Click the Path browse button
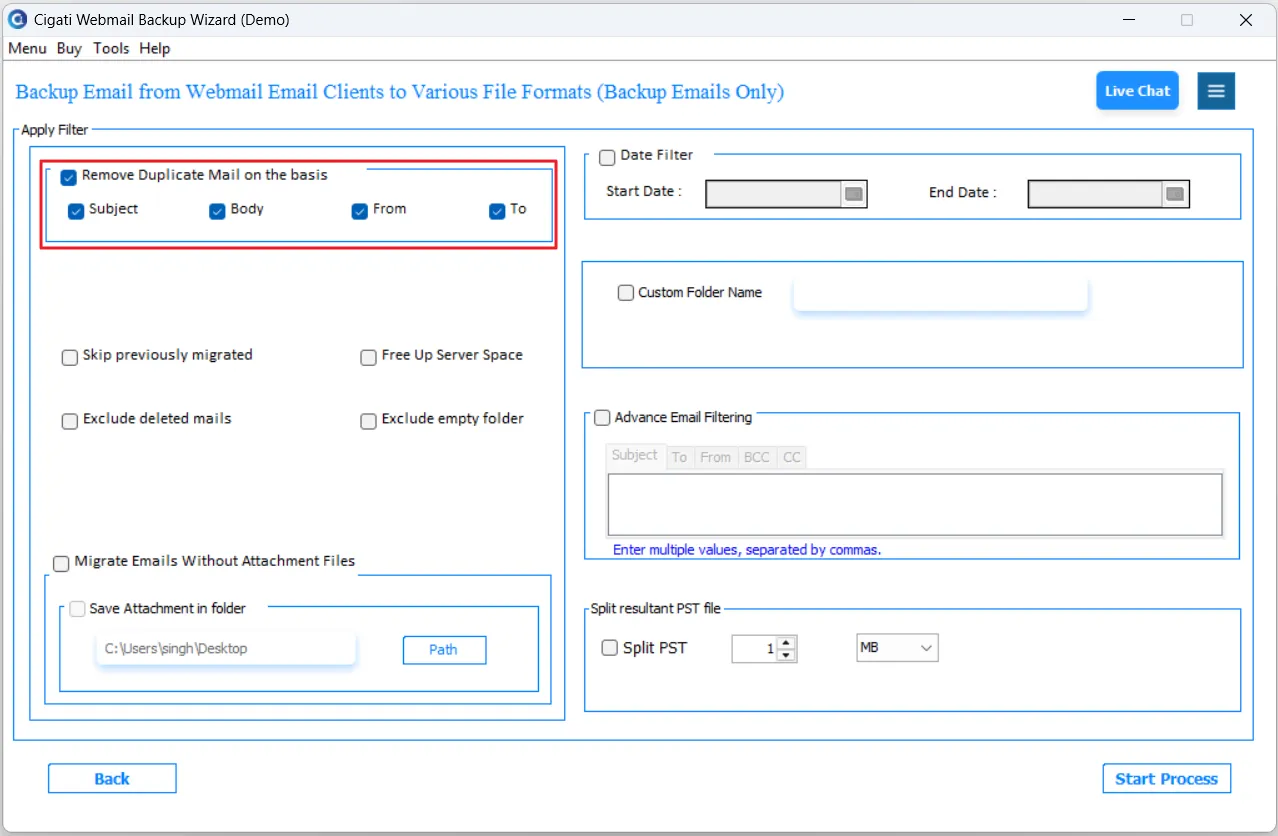 [x=444, y=650]
